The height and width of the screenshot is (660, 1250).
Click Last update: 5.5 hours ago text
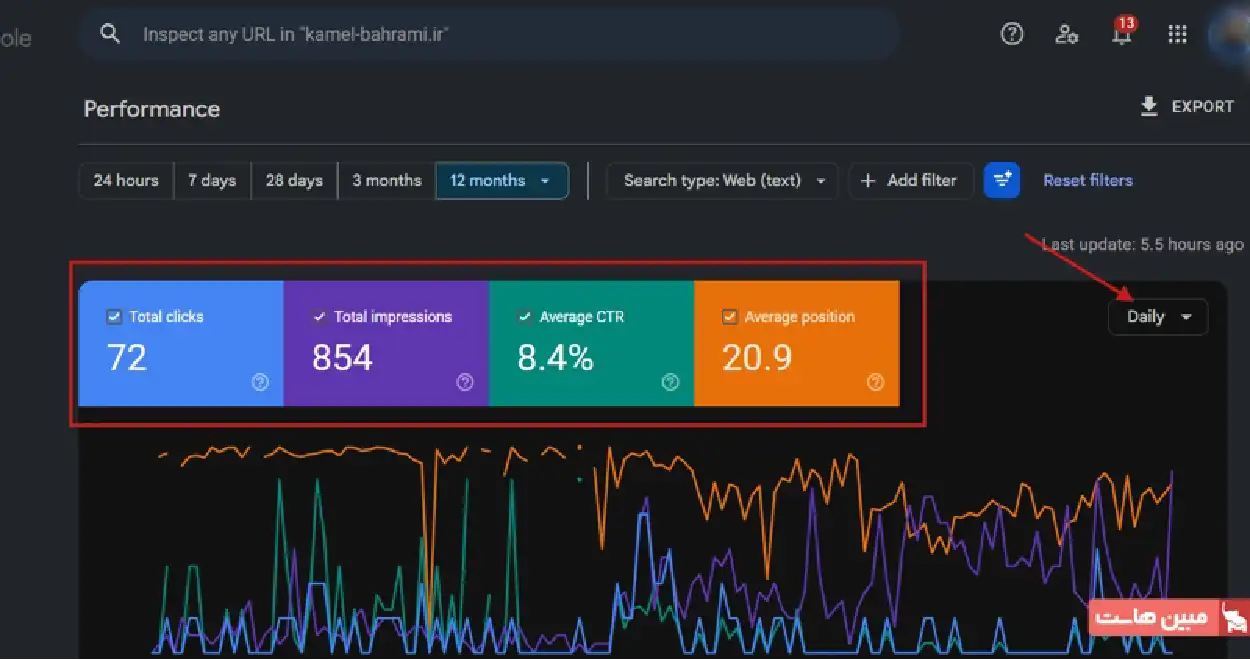(x=1143, y=244)
